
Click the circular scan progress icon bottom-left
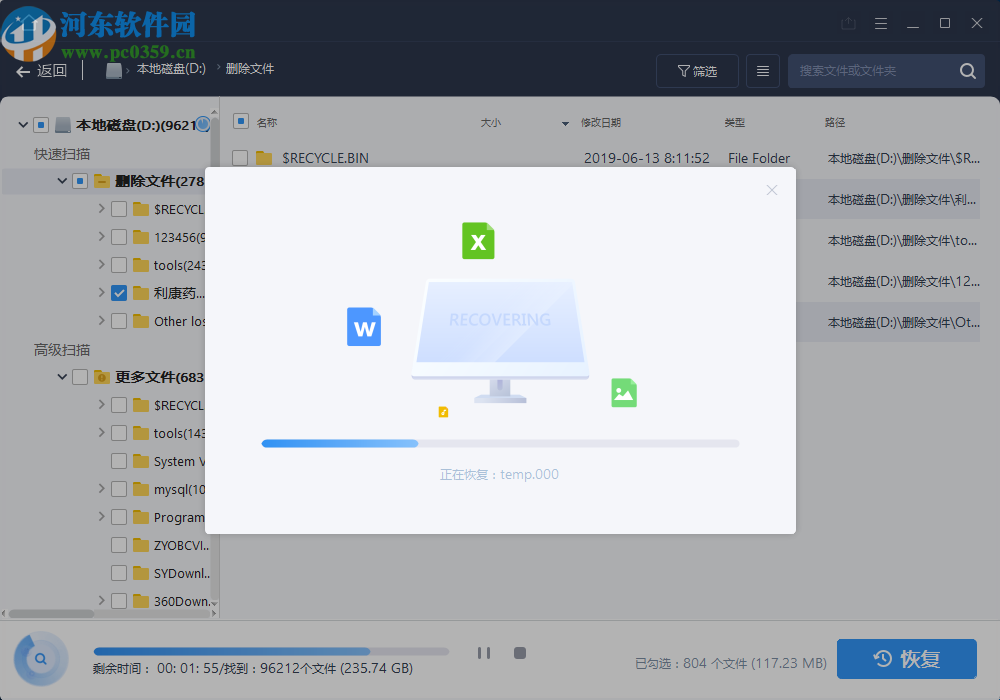click(40, 659)
